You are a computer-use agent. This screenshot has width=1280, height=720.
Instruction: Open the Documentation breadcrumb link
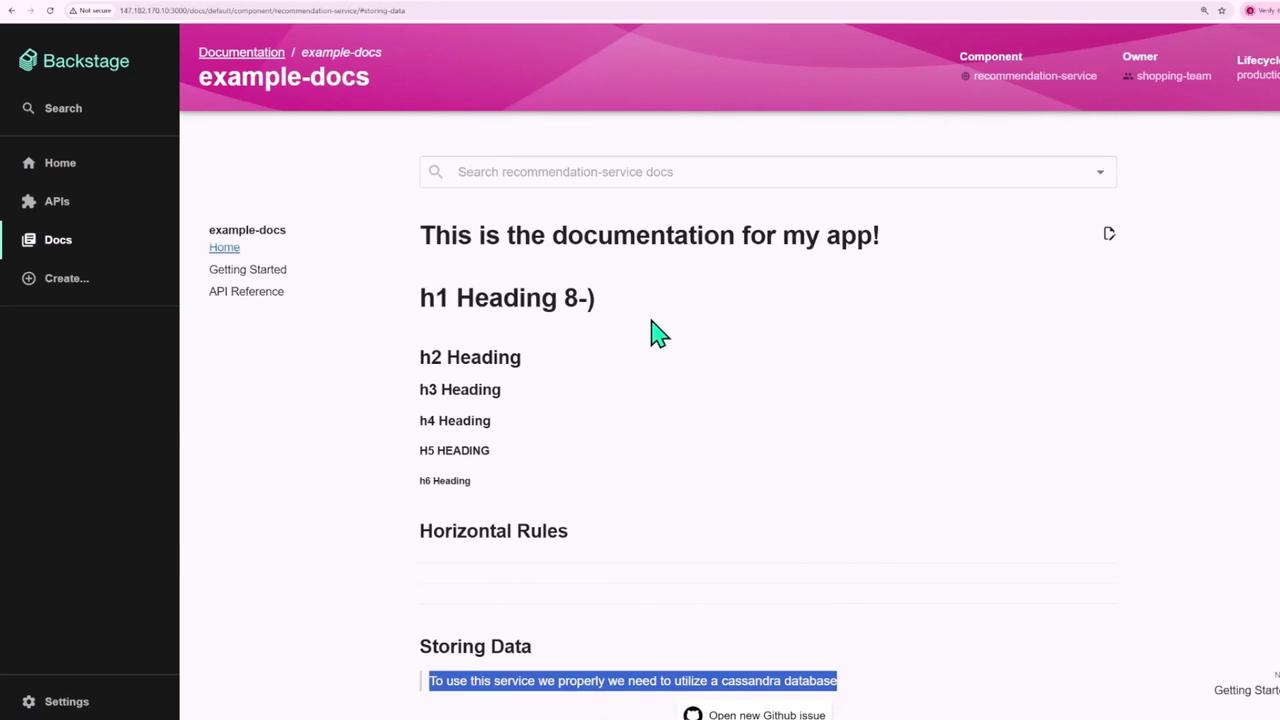tap(241, 52)
